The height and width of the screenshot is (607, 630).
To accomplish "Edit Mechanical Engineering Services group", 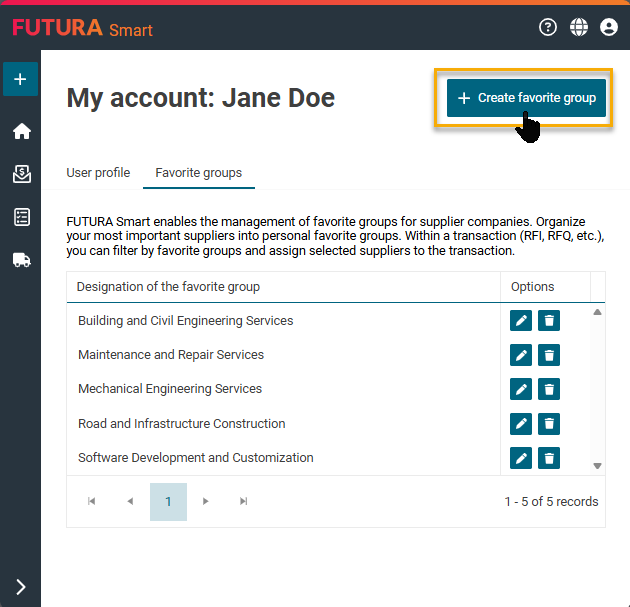I will point(521,389).
